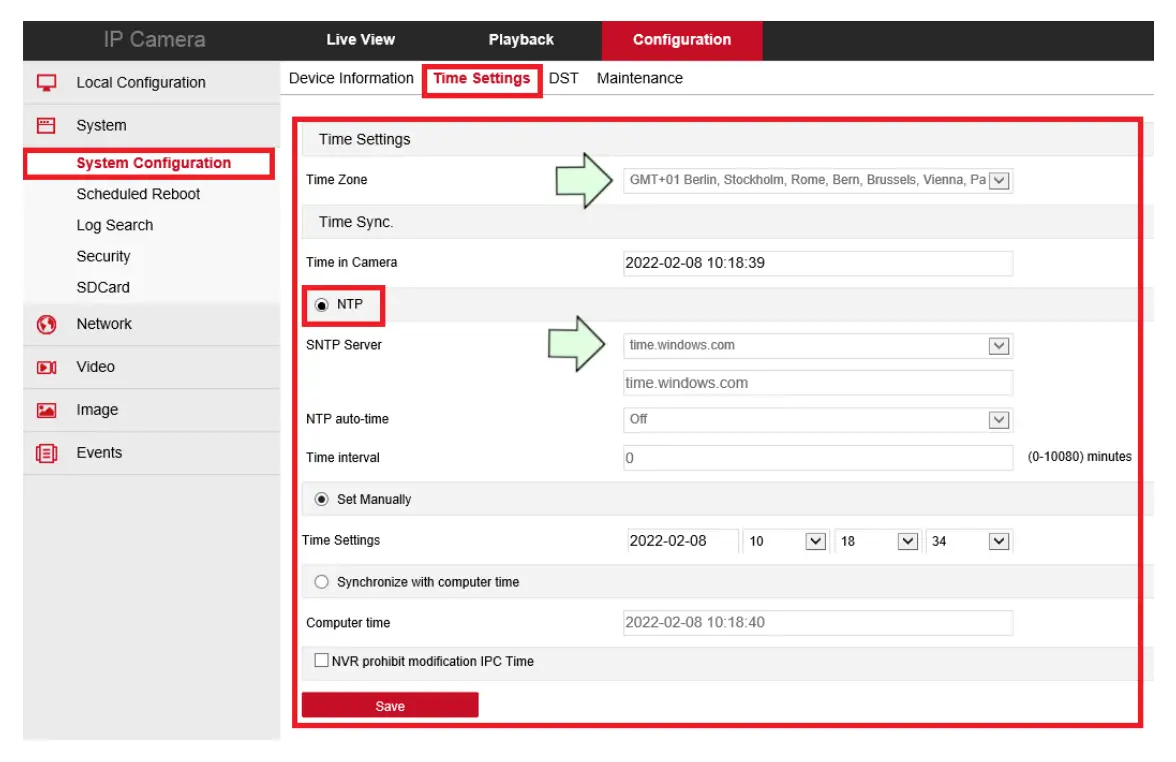Open the Time Zone dropdown

click(999, 181)
